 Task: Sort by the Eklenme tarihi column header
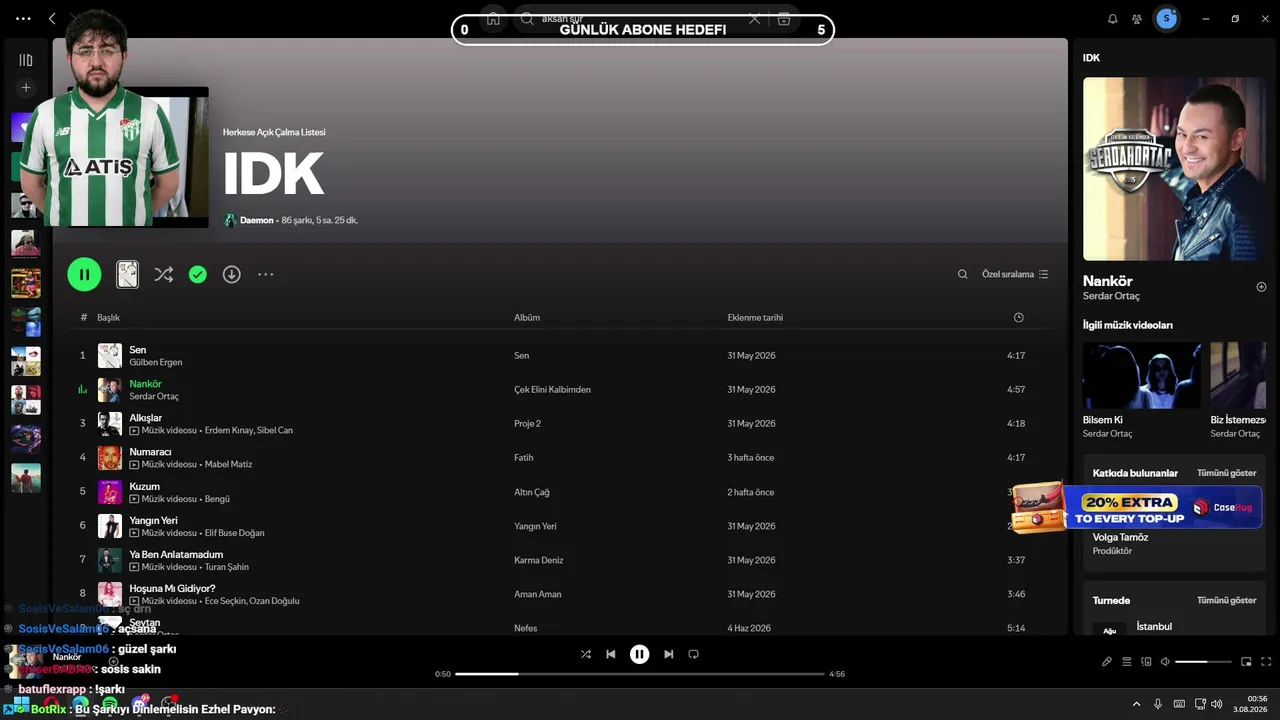pyautogui.click(x=755, y=318)
